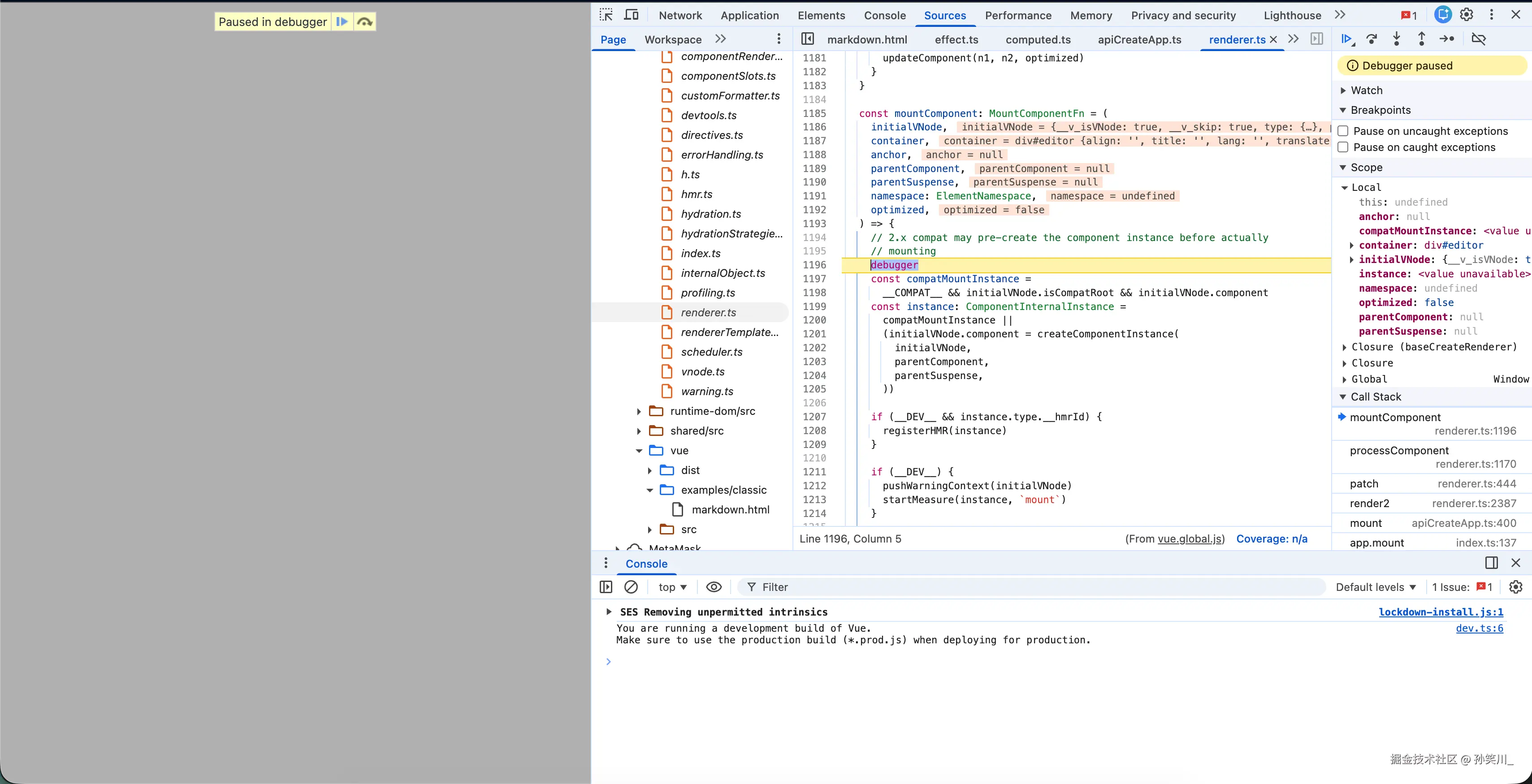
Task: Open the lockdown-install.js:1 link
Action: tap(1441, 612)
